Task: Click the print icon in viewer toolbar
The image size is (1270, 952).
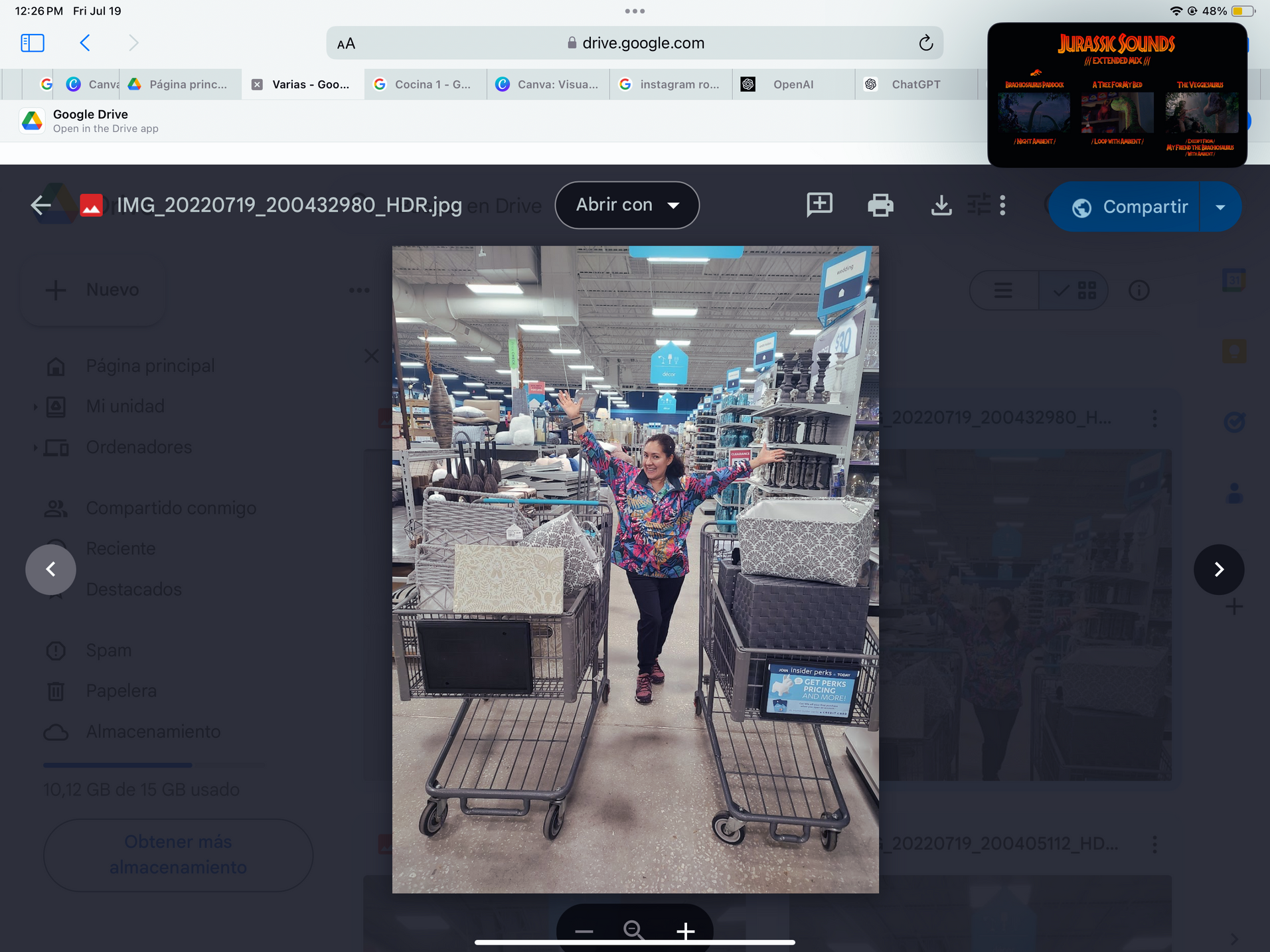Action: pos(880,205)
